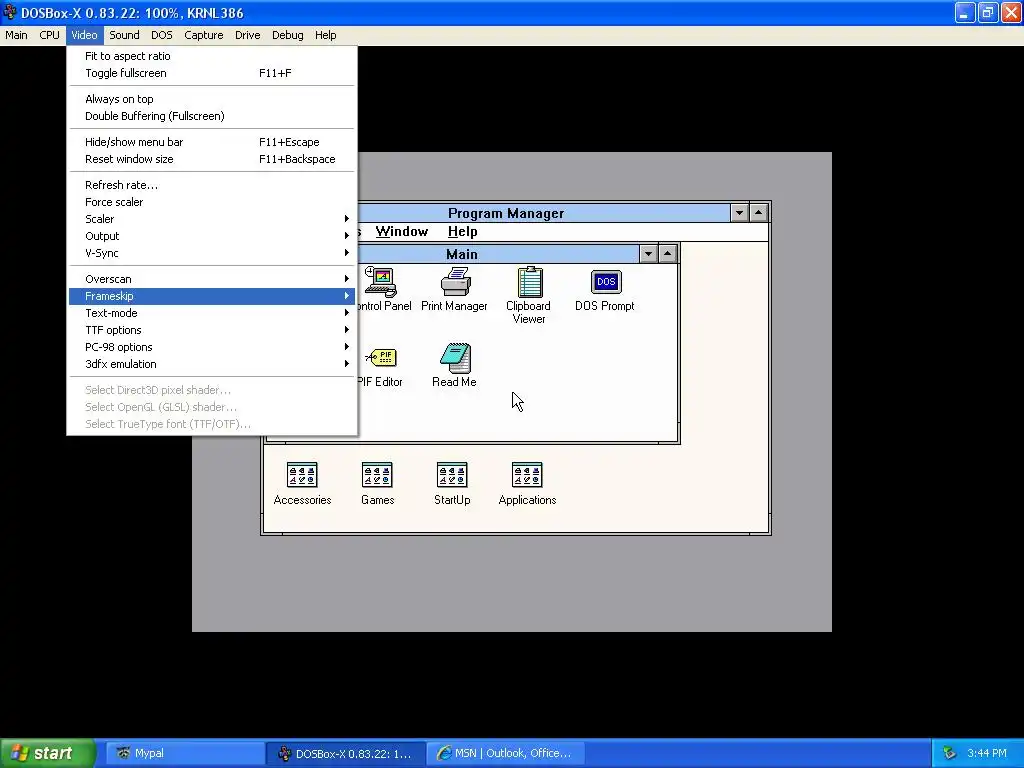1024x768 pixels.
Task: Toggle Force scaler option
Action: (x=212, y=202)
